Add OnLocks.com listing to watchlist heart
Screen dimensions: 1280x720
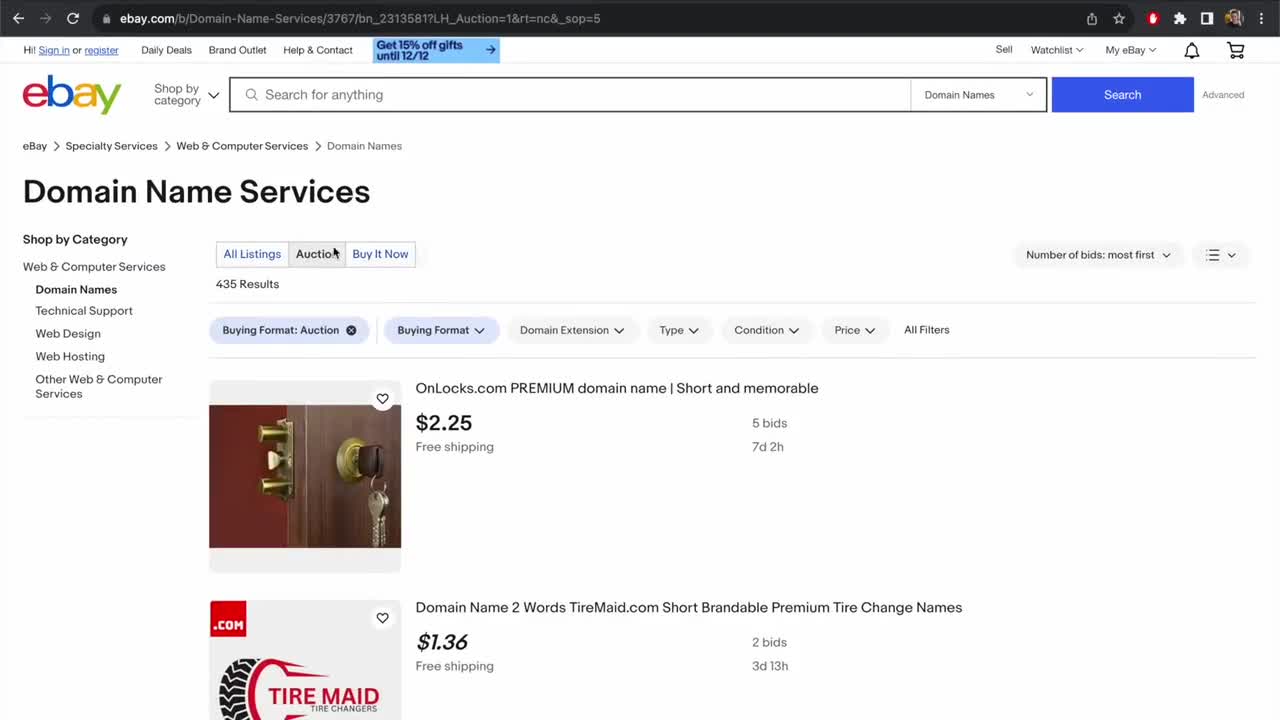[382, 399]
